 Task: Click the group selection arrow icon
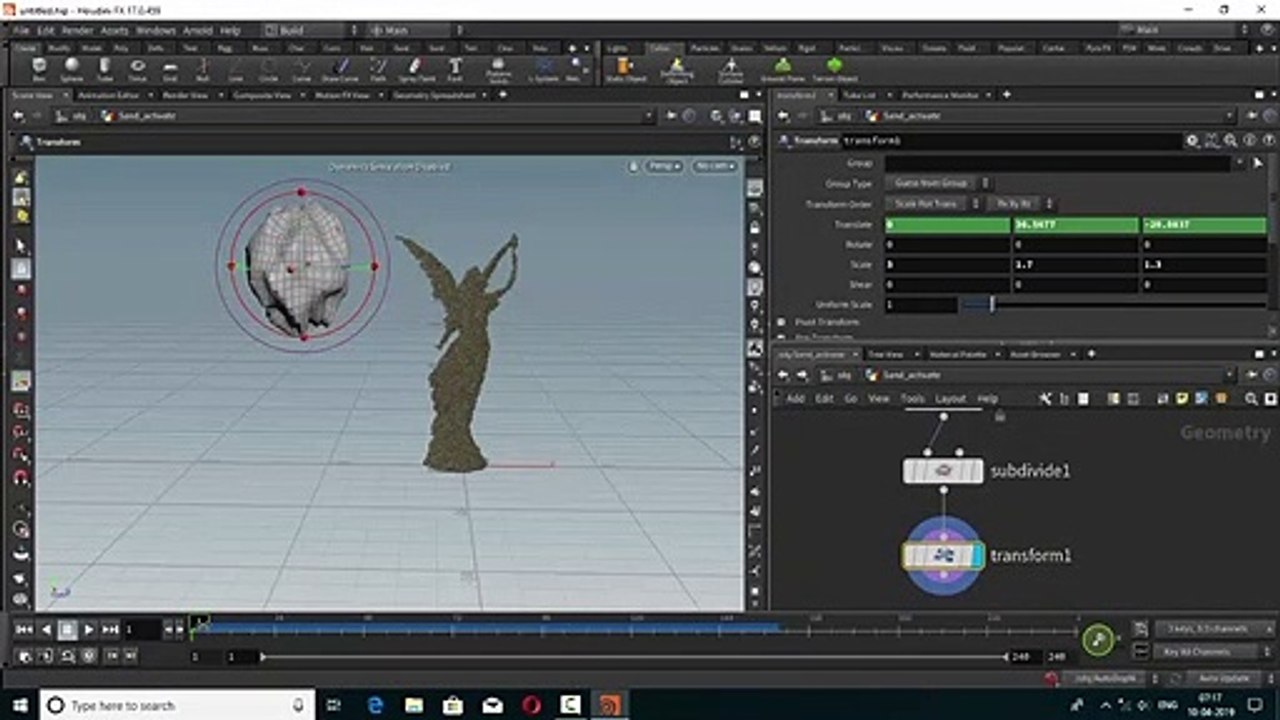click(1258, 163)
